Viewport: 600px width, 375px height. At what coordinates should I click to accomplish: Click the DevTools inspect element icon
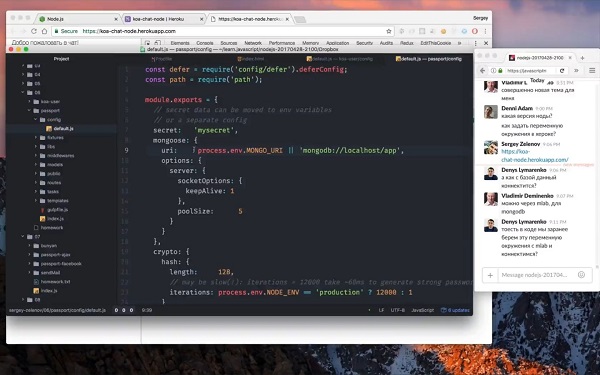click(148, 43)
